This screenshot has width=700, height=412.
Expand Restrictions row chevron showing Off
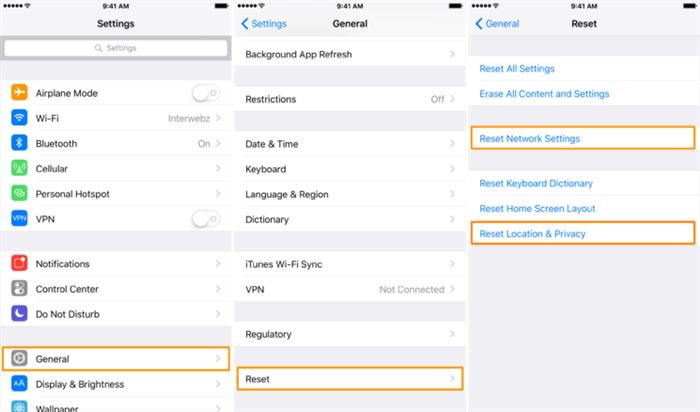(x=452, y=99)
